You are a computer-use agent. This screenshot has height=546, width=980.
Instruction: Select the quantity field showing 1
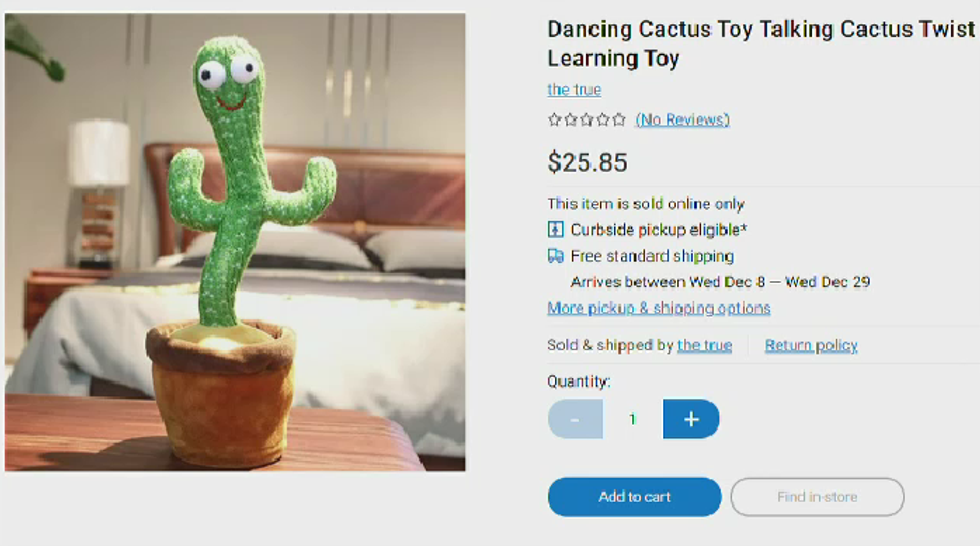coord(633,419)
